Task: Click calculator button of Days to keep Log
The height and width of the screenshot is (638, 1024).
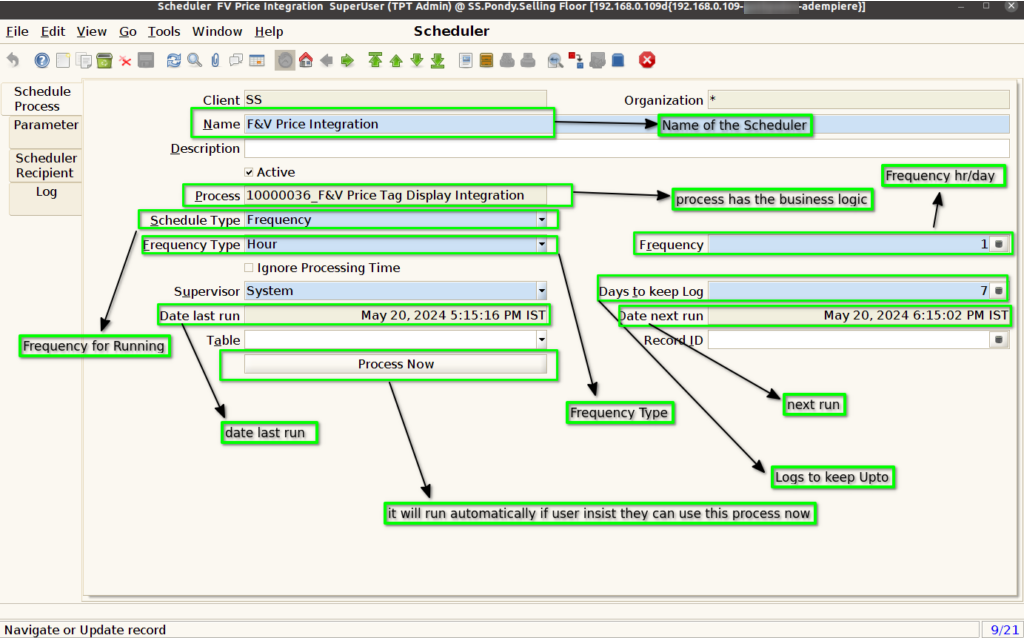Action: click(999, 291)
